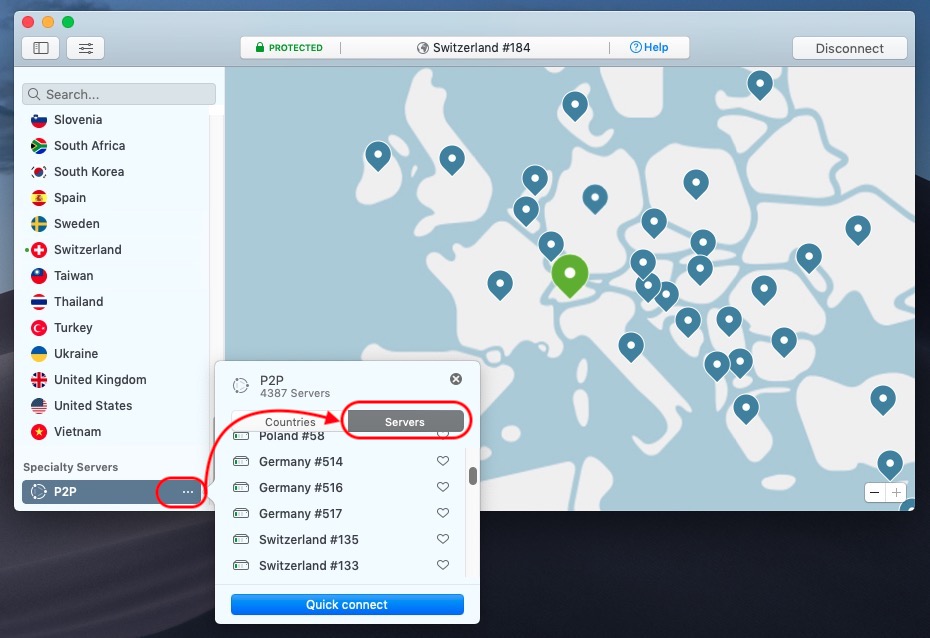This screenshot has height=638, width=930.
Task: Switch to the Servers tab
Action: 405,422
